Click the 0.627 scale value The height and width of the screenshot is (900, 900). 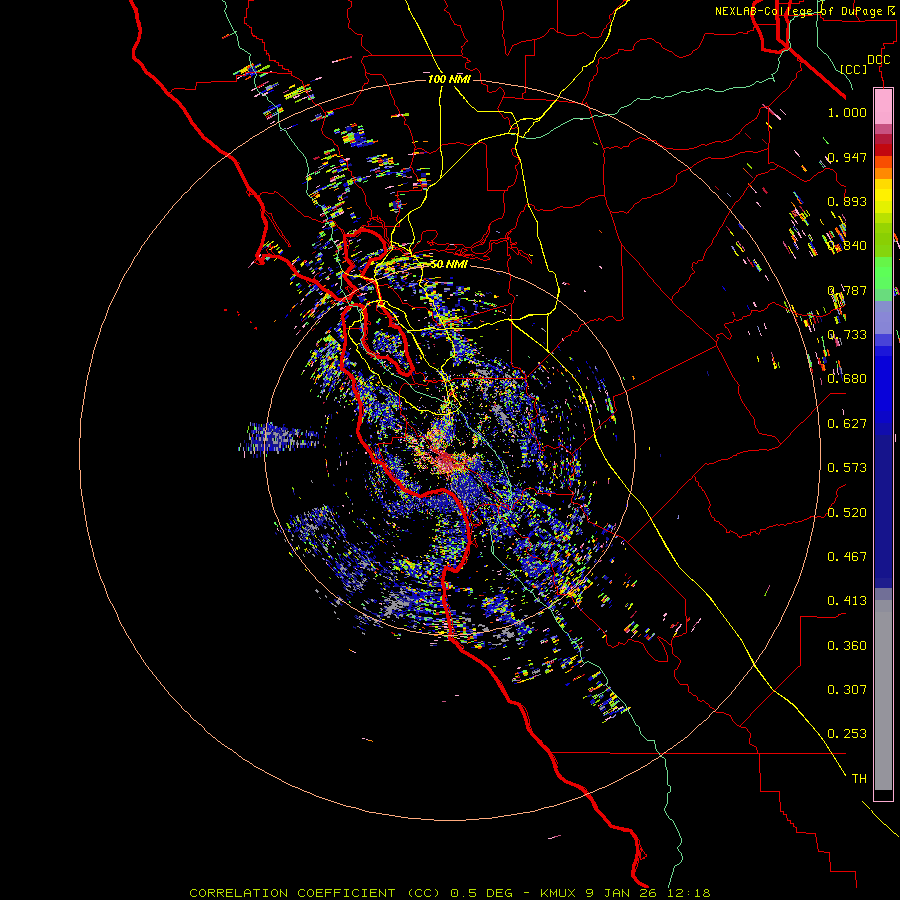pos(847,424)
